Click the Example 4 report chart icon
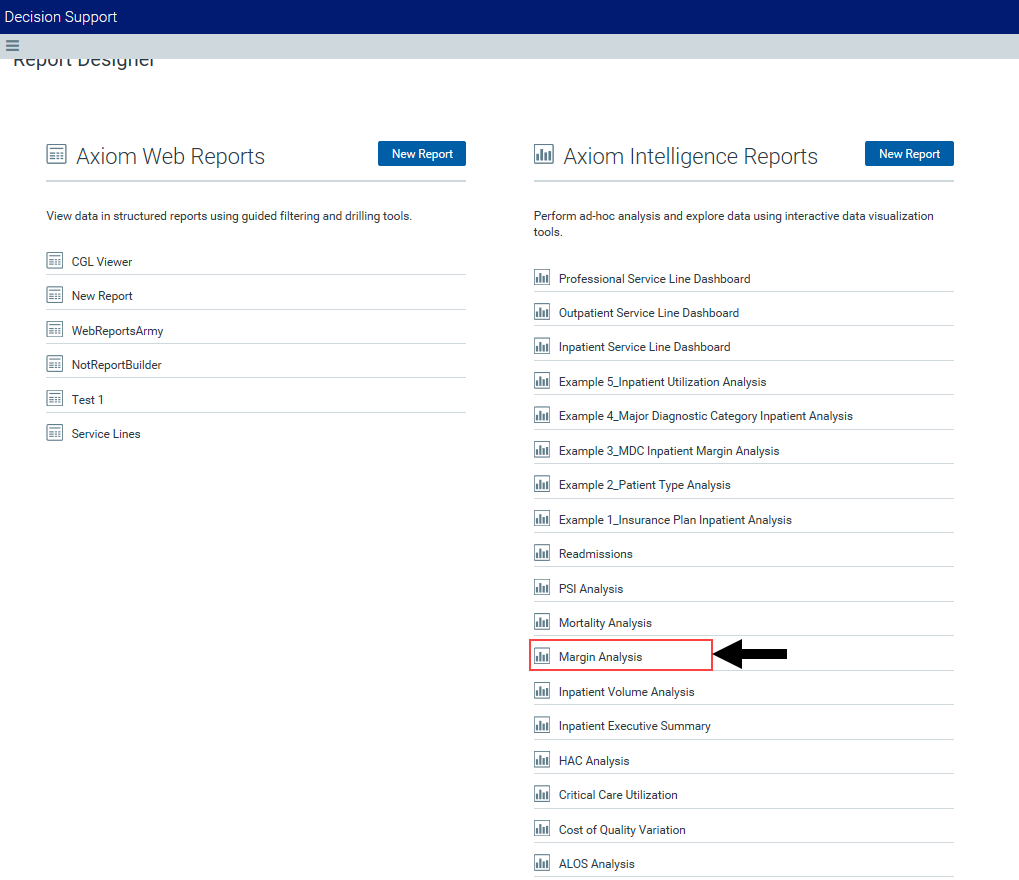1019x880 pixels. (542, 415)
